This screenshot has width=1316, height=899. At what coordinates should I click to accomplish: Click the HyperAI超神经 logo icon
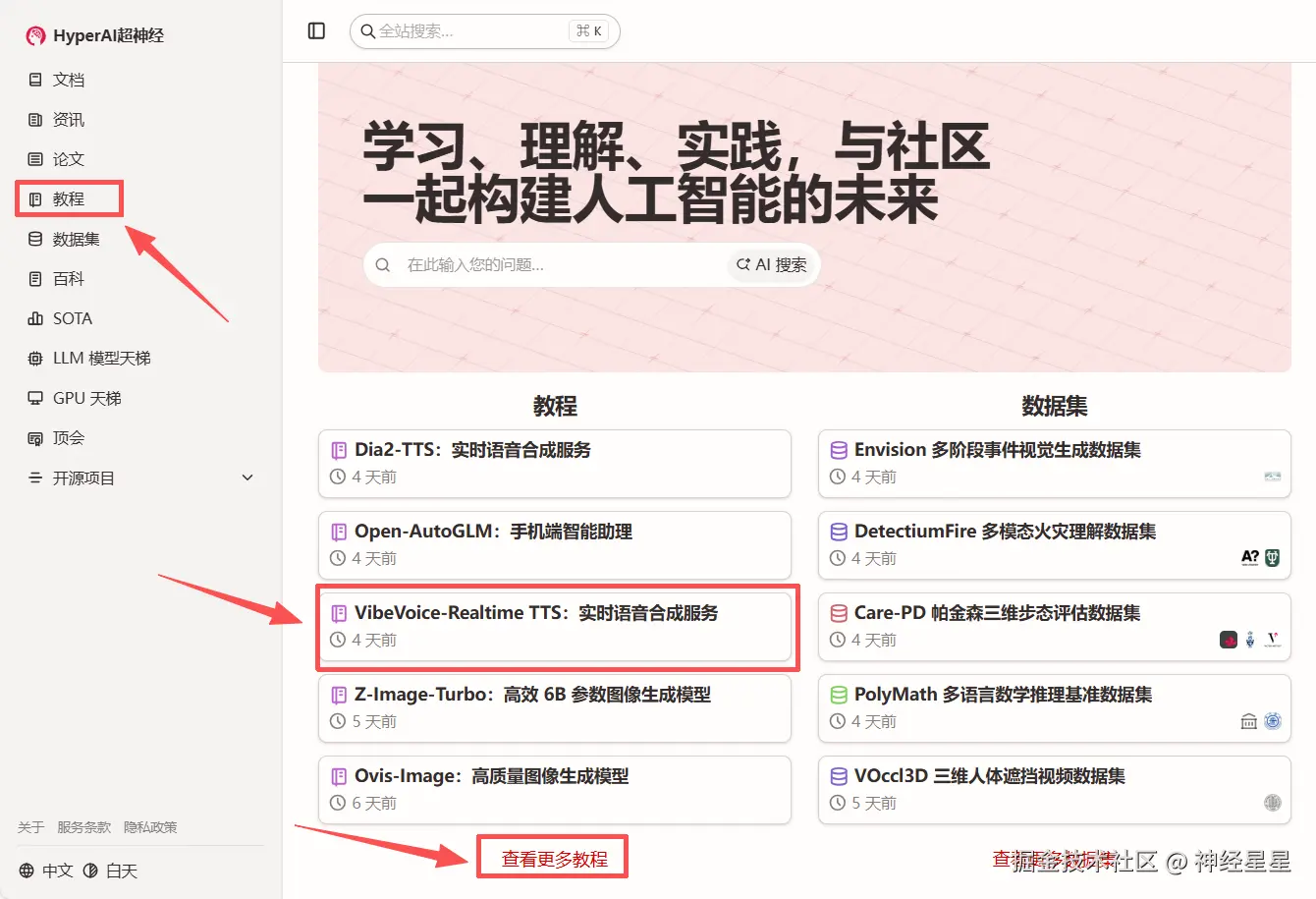point(36,35)
